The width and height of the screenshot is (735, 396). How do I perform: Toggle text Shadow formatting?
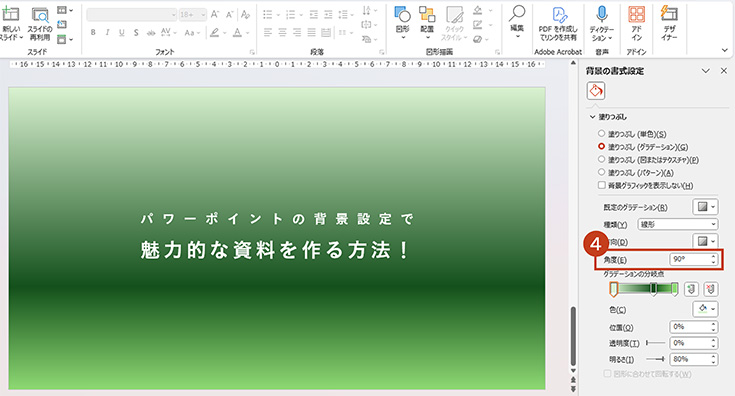point(136,32)
